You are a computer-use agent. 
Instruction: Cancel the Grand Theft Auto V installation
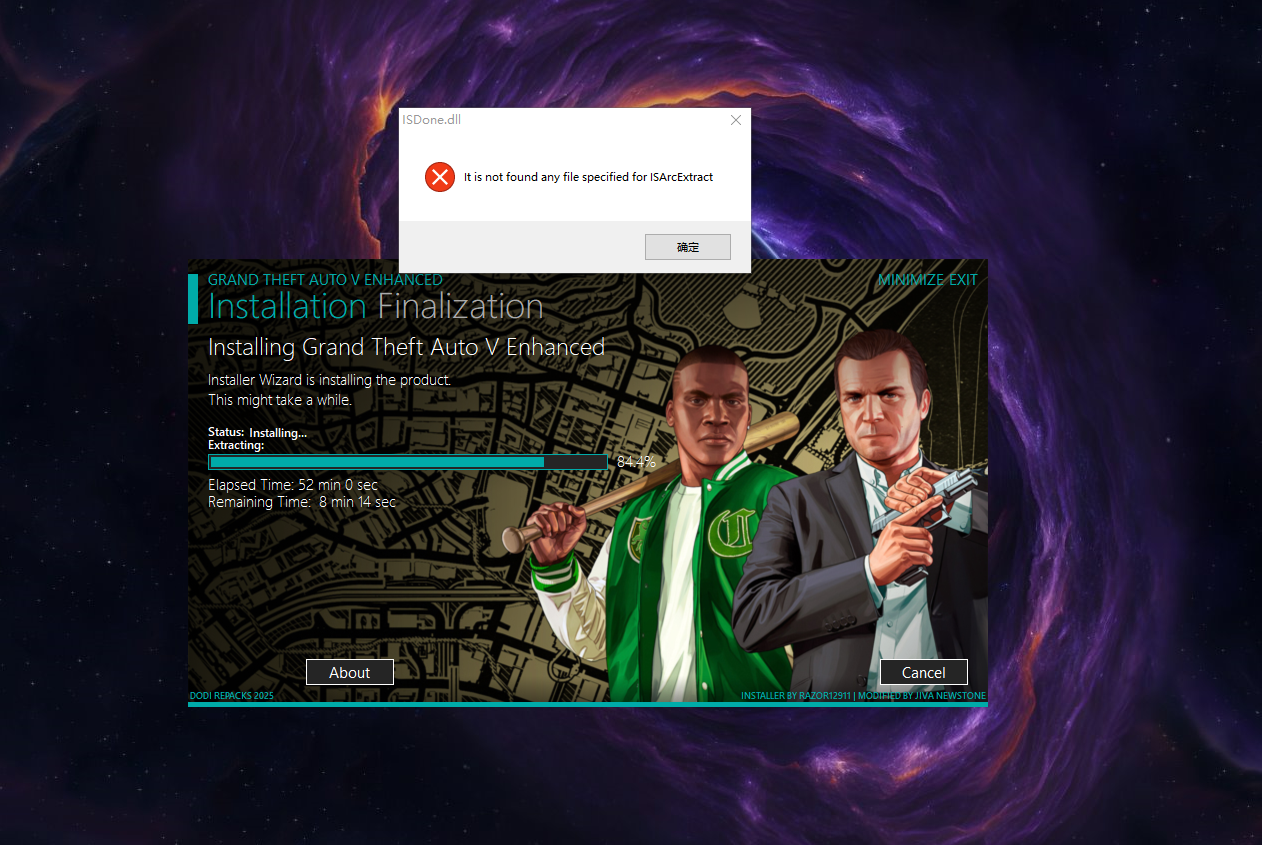(923, 672)
